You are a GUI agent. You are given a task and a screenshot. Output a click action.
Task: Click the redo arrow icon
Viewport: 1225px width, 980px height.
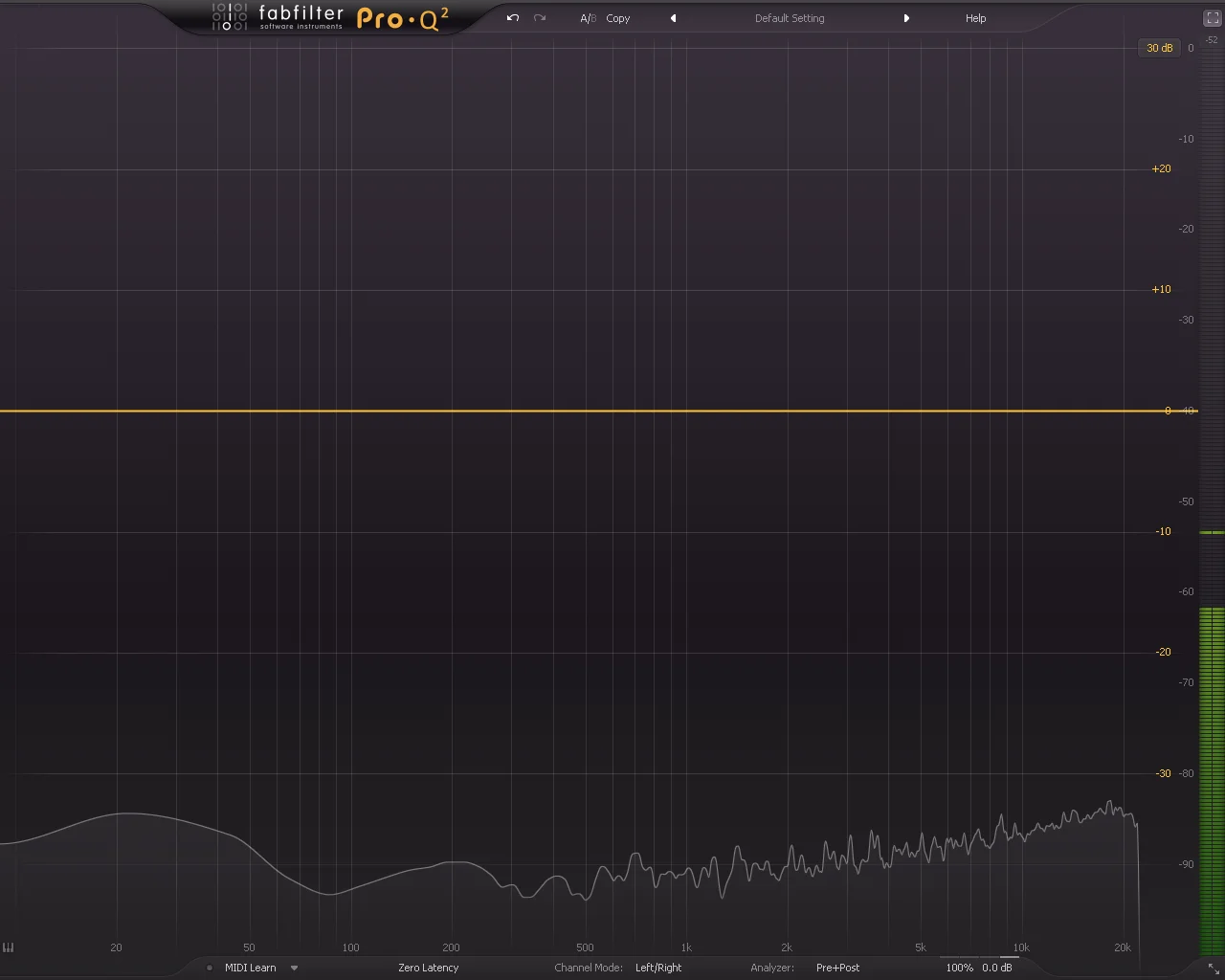pyautogui.click(x=540, y=18)
